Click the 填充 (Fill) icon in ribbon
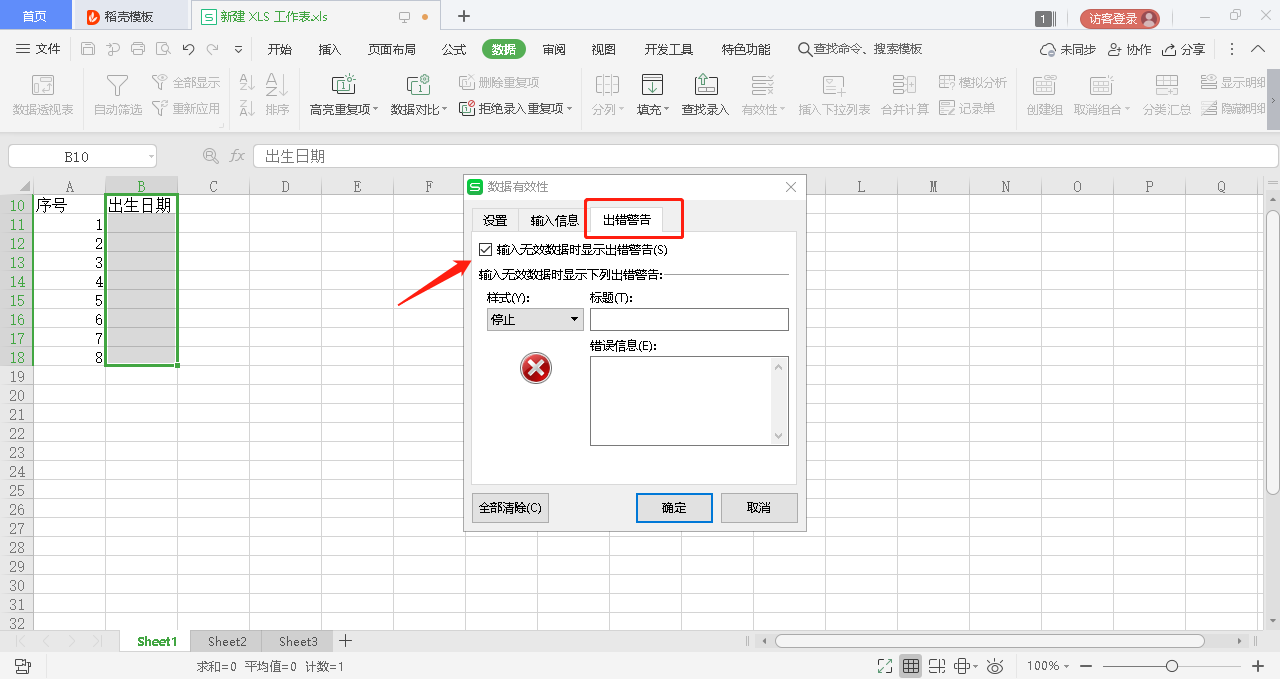This screenshot has height=679, width=1280. (x=652, y=85)
